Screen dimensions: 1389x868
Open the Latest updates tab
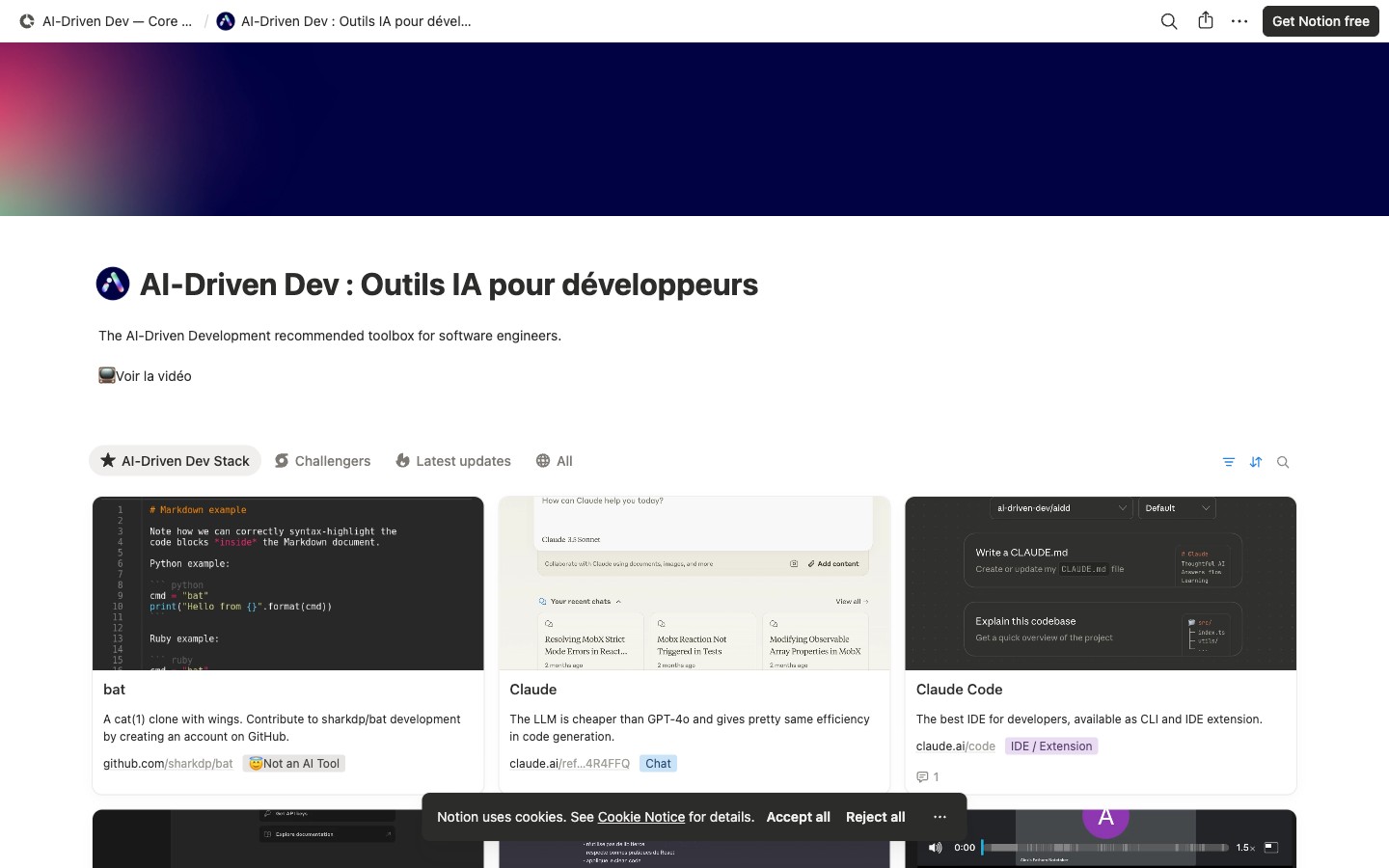[x=453, y=461]
